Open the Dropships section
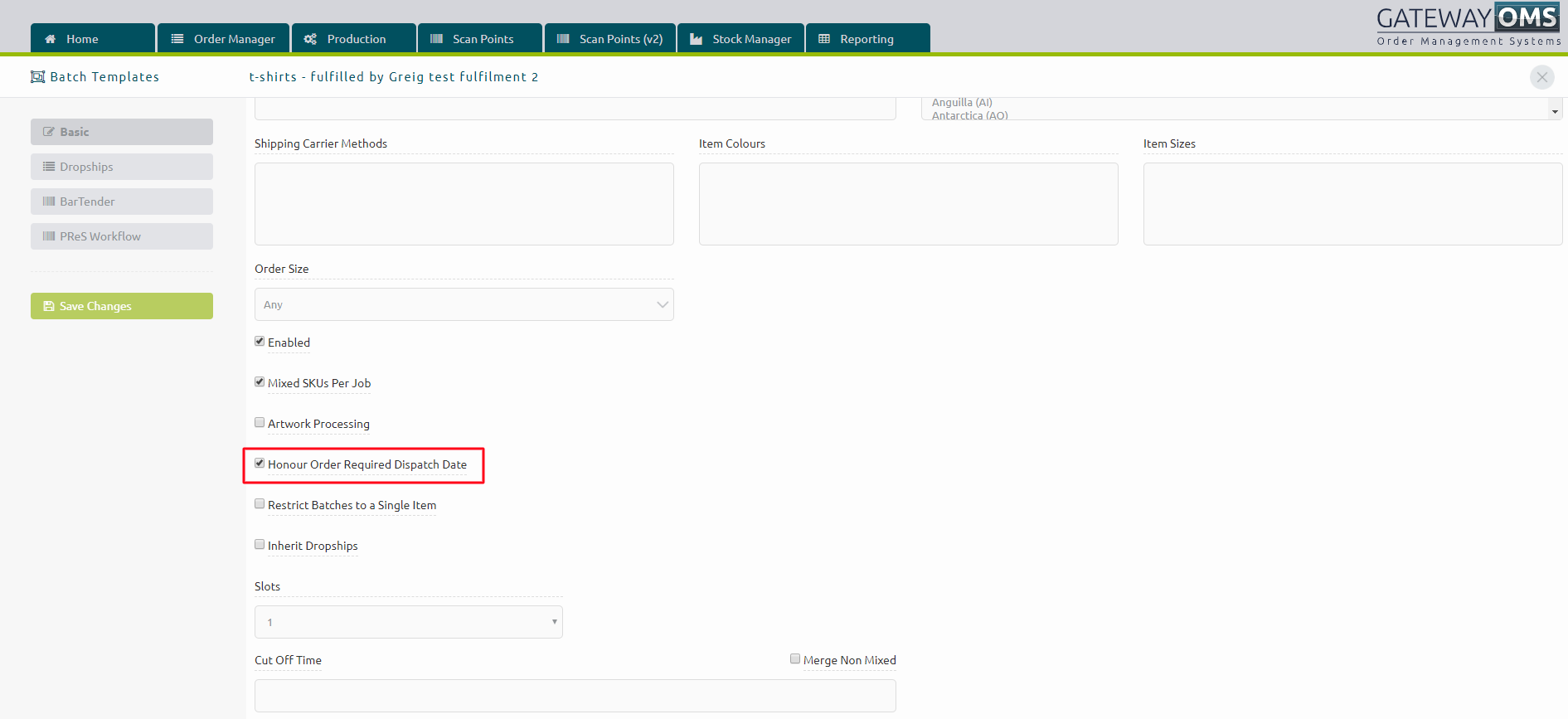This screenshot has width=1568, height=719. tap(122, 167)
